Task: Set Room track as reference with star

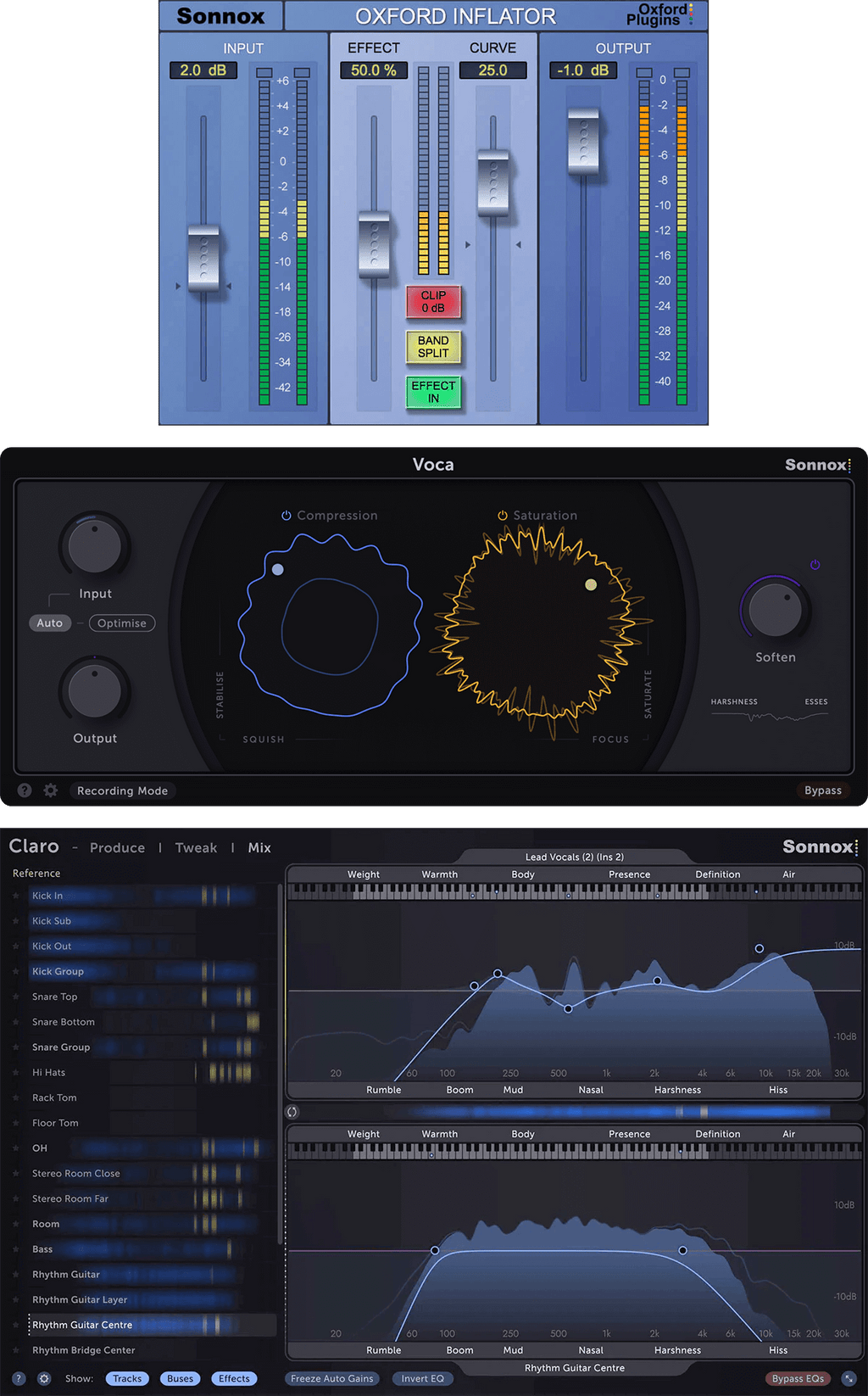Action: click(16, 1224)
